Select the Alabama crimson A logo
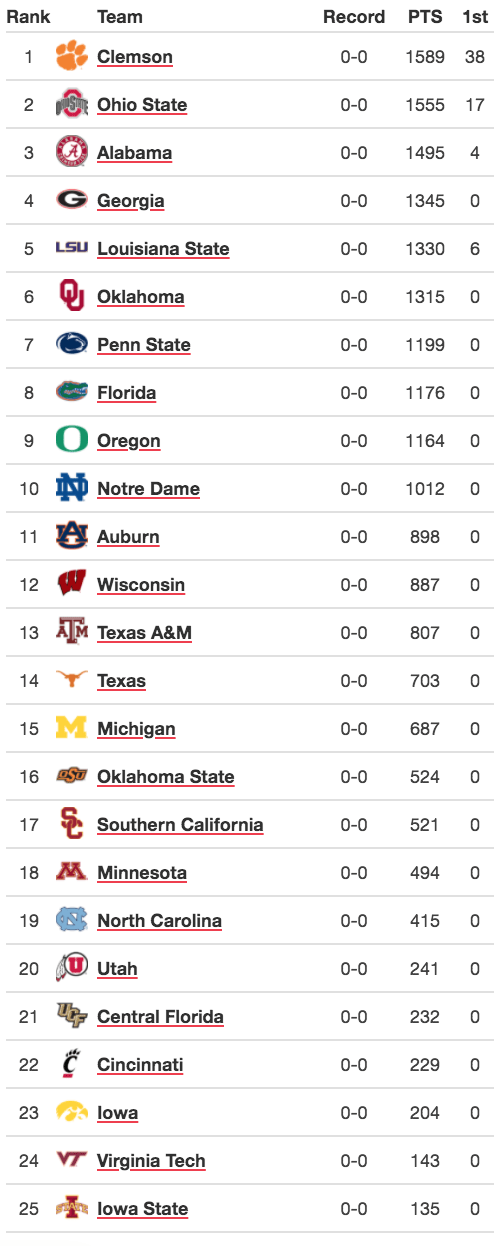The width and height of the screenshot is (494, 1246). coord(72,153)
